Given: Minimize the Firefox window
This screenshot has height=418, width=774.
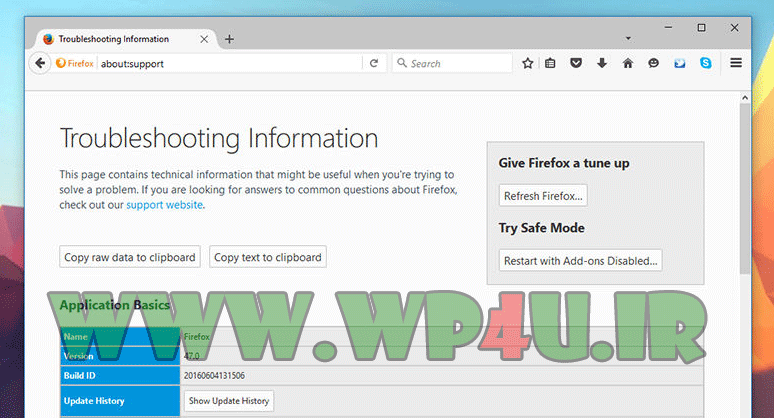Looking at the screenshot, I should [668, 28].
